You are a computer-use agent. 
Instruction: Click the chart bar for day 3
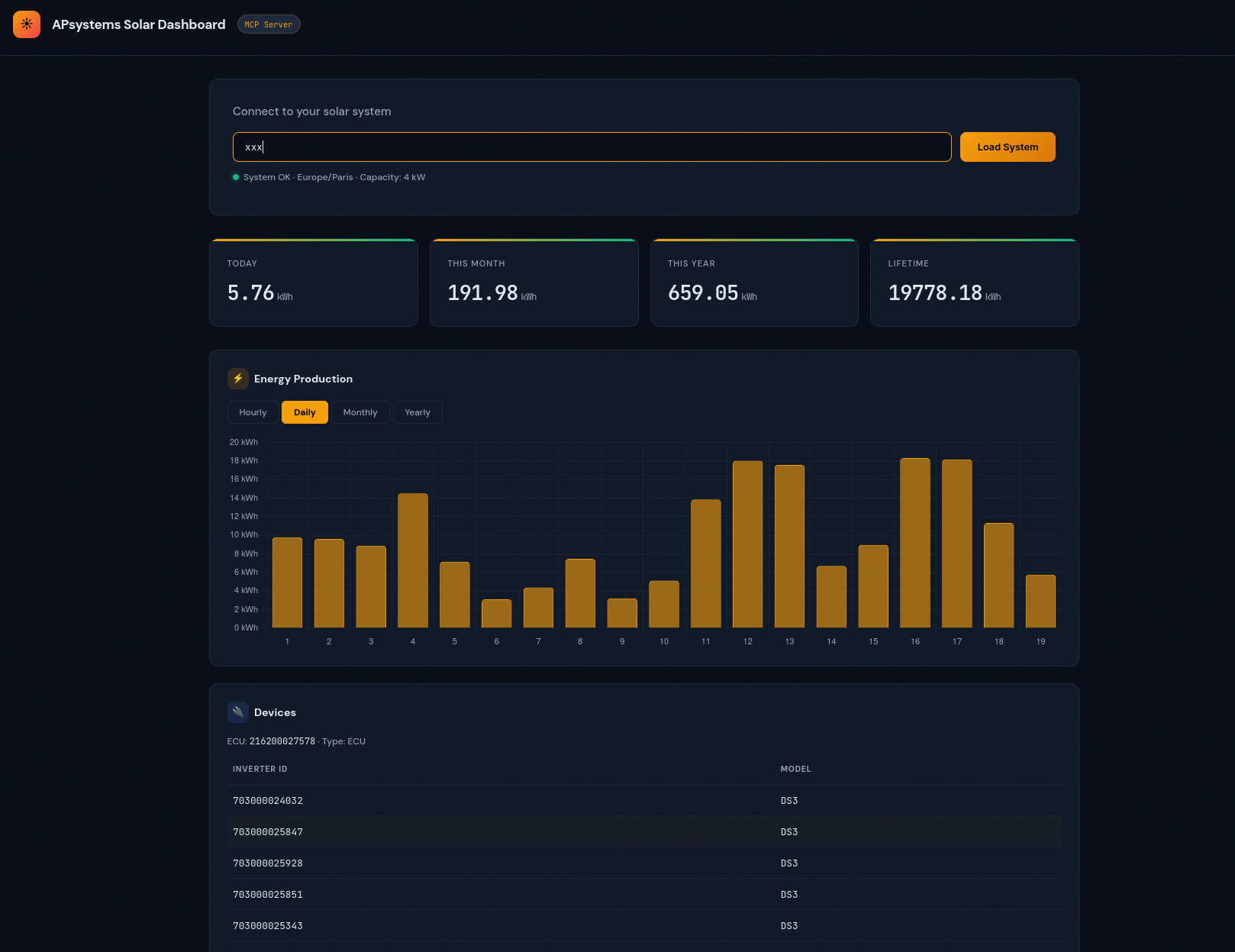click(x=371, y=587)
